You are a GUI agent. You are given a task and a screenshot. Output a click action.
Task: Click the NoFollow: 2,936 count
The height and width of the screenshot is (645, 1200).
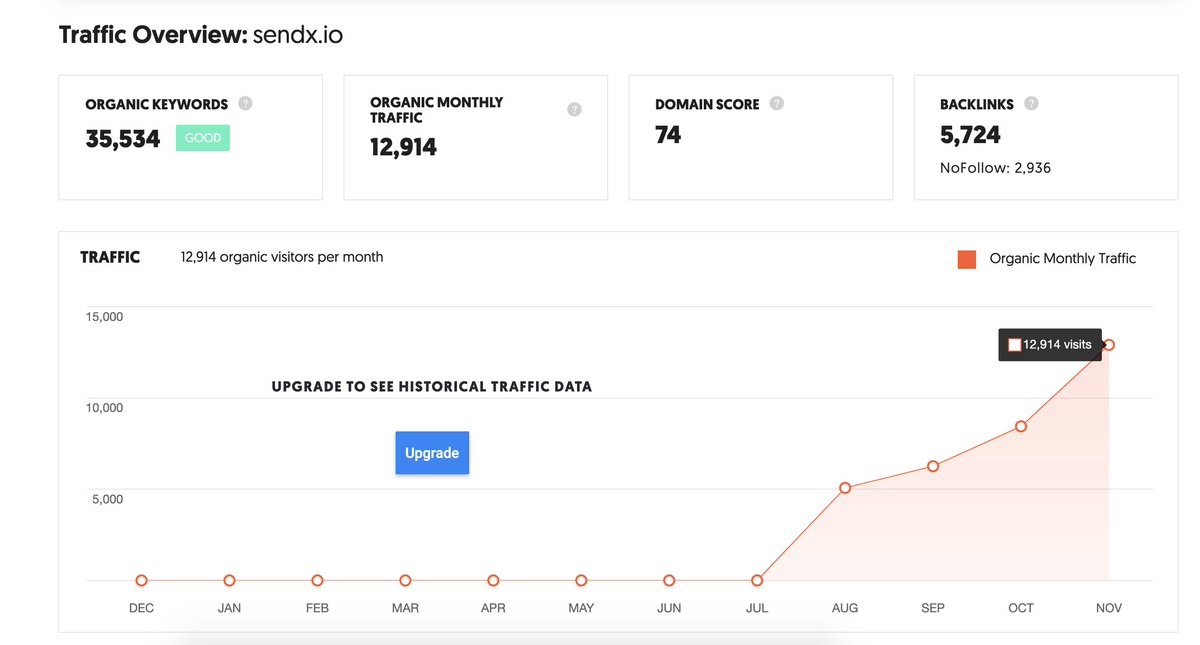point(995,167)
